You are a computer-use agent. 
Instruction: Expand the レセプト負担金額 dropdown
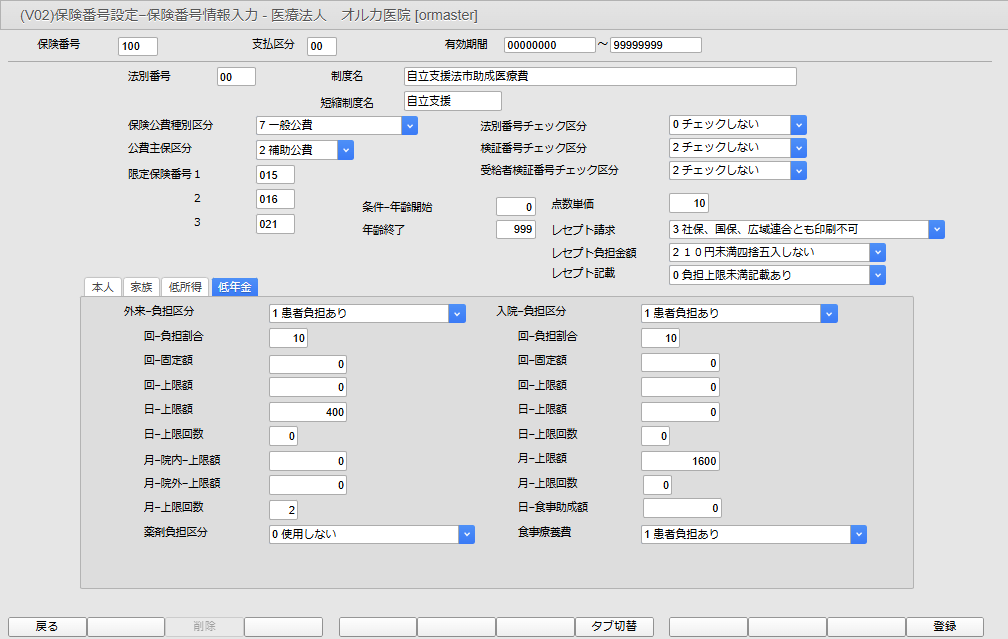877,251
